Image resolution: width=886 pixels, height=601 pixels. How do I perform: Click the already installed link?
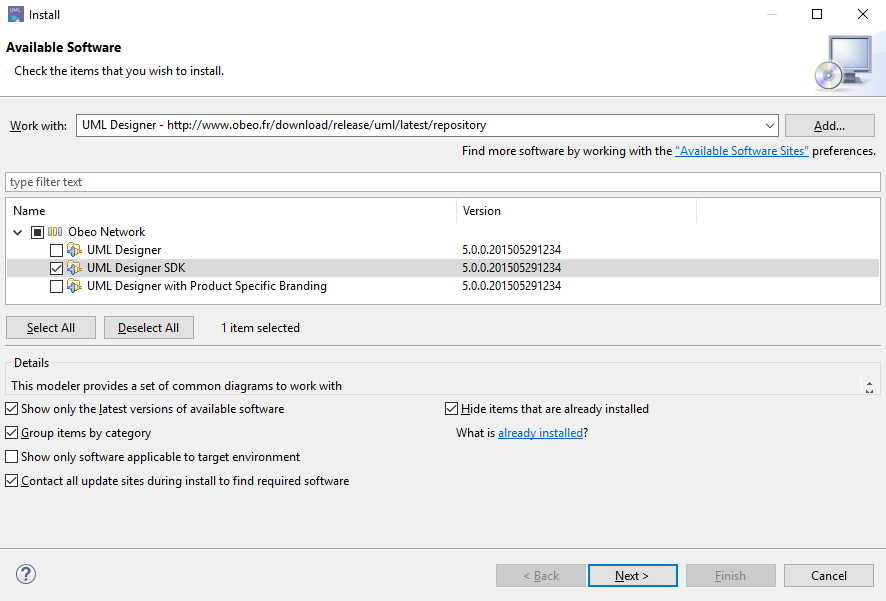[540, 432]
